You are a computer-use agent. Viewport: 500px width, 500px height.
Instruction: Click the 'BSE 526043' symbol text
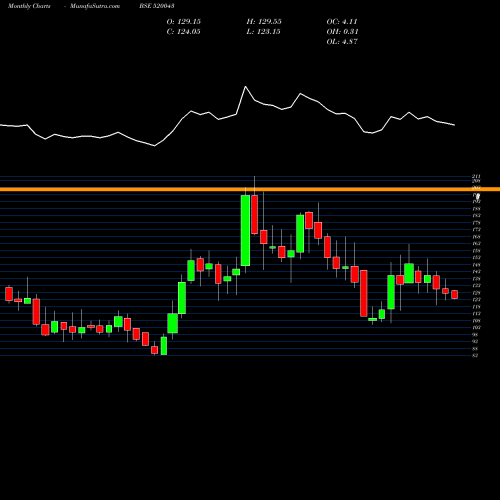157,6
